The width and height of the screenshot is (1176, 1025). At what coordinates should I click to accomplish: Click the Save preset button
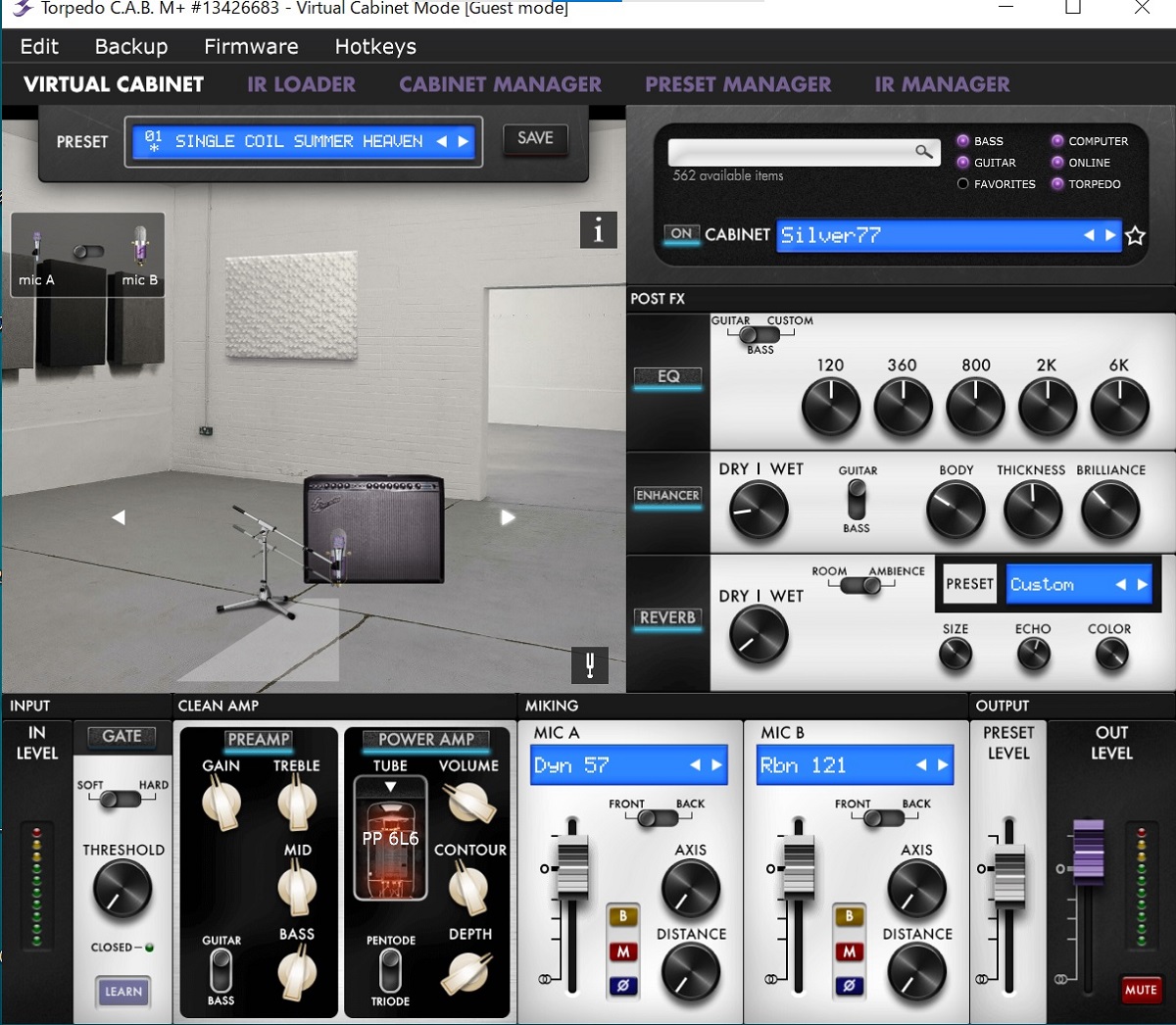coord(536,138)
